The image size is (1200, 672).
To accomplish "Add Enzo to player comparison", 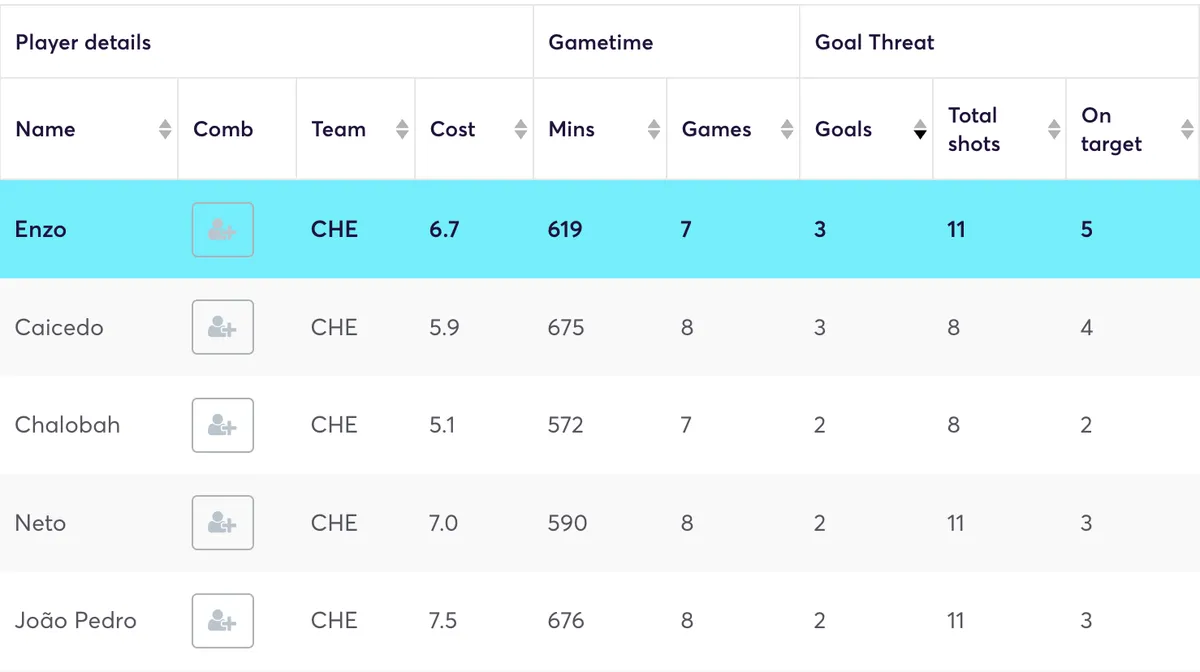I will click(222, 230).
